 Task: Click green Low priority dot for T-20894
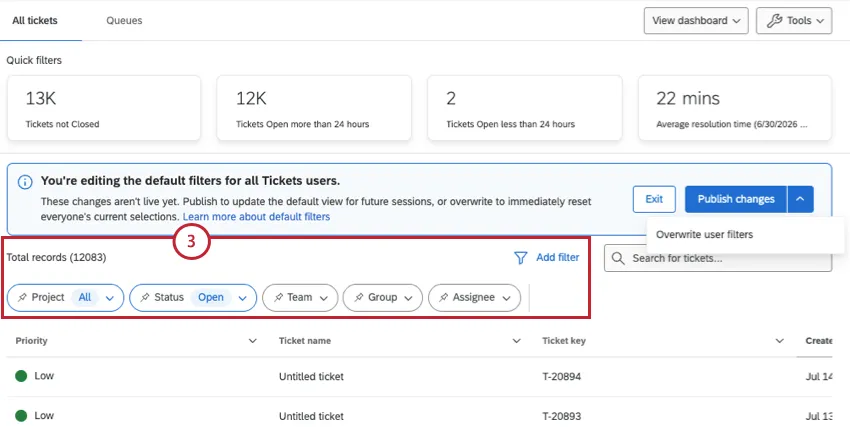[x=21, y=376]
